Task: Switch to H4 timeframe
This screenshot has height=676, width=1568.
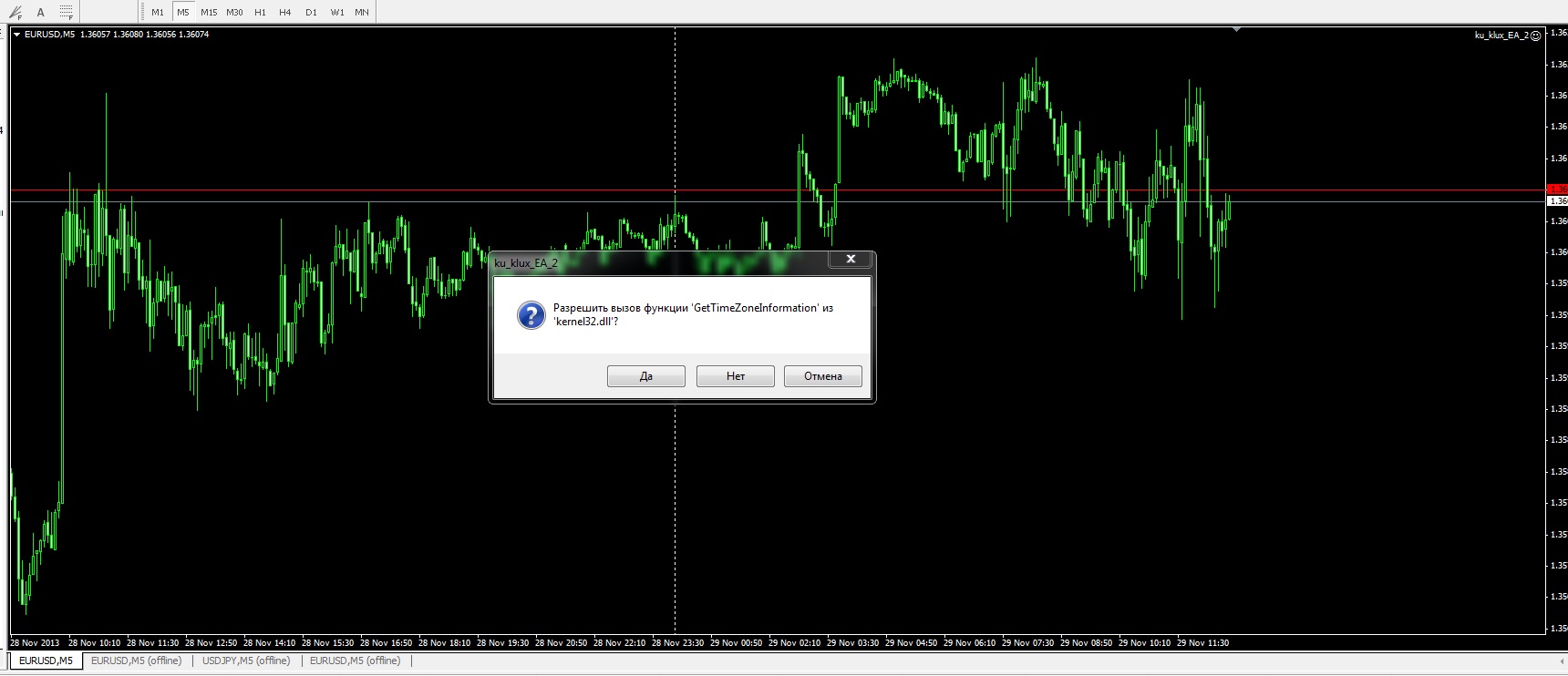Action: tap(285, 13)
